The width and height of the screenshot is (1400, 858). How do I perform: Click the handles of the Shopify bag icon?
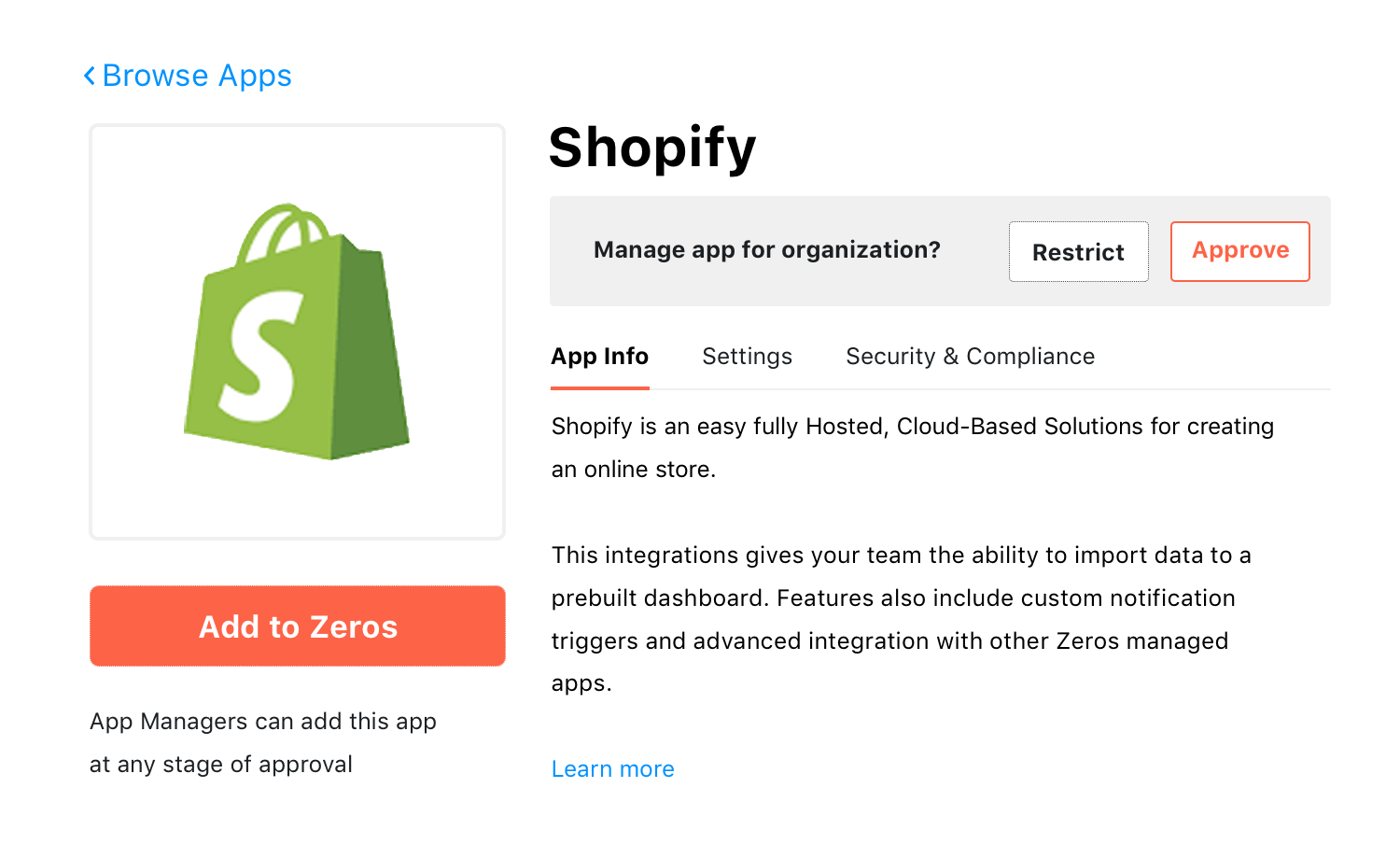(x=283, y=231)
